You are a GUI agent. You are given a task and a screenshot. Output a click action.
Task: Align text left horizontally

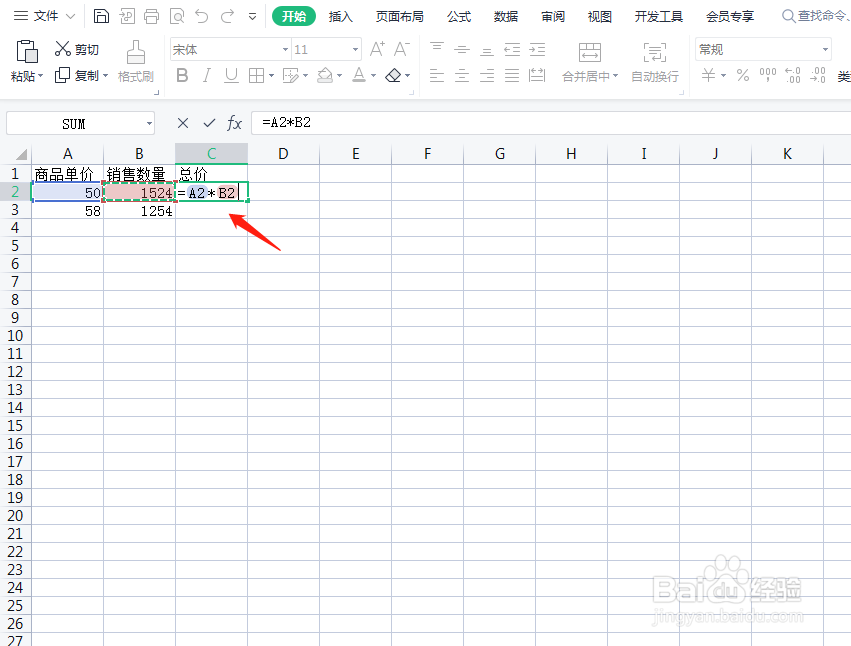tap(437, 75)
